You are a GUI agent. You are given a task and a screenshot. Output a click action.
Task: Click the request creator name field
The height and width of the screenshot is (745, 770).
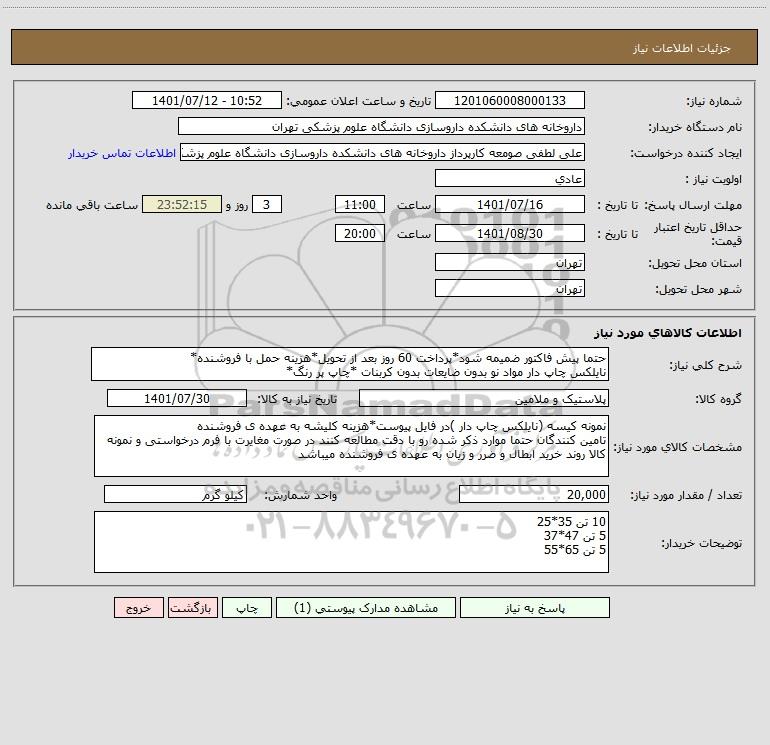pos(383,153)
